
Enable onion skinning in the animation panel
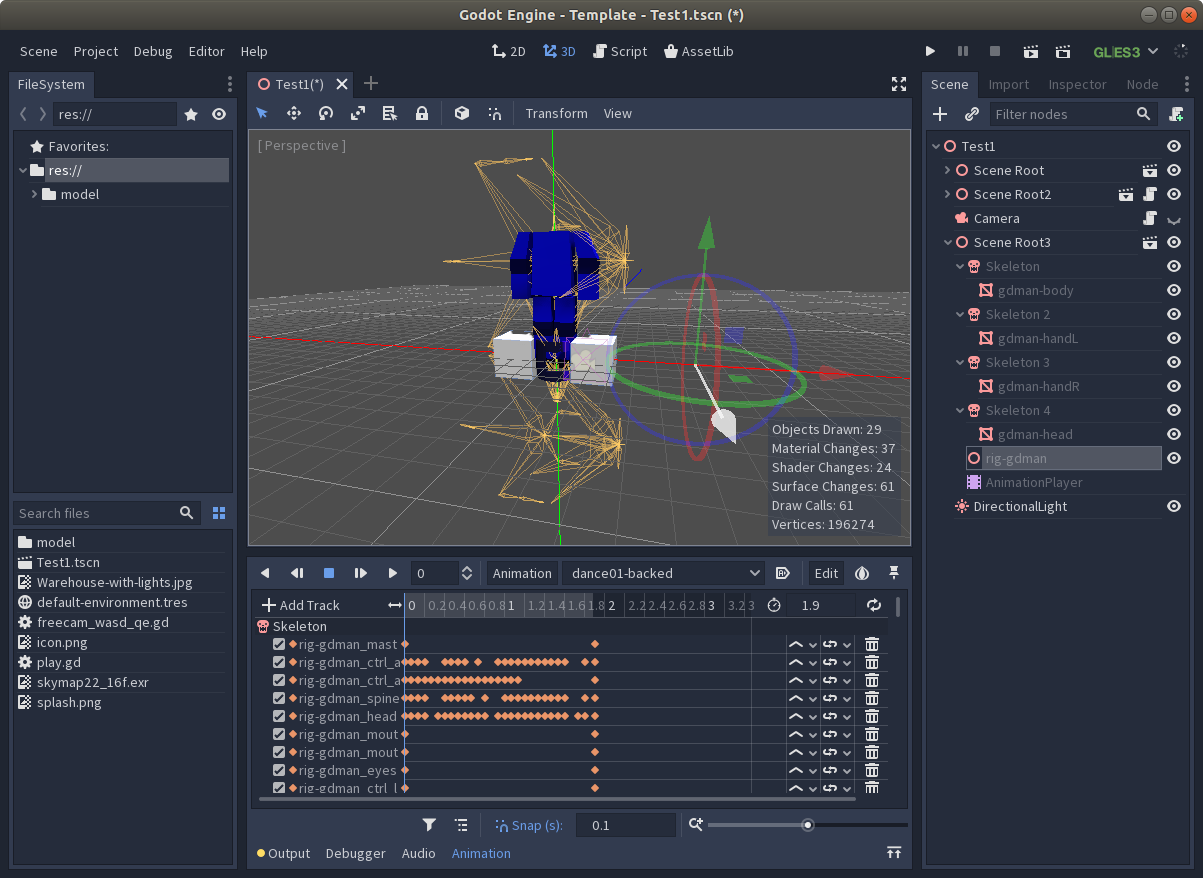(x=861, y=572)
